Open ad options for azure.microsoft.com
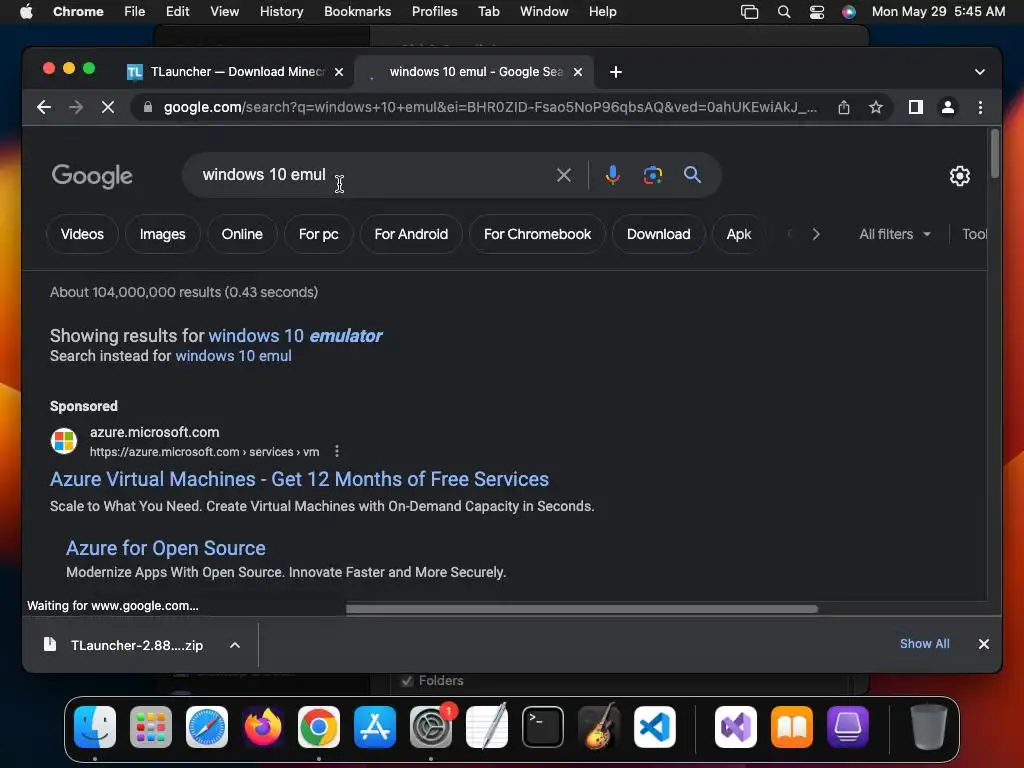Image resolution: width=1024 pixels, height=768 pixels. pos(337,451)
